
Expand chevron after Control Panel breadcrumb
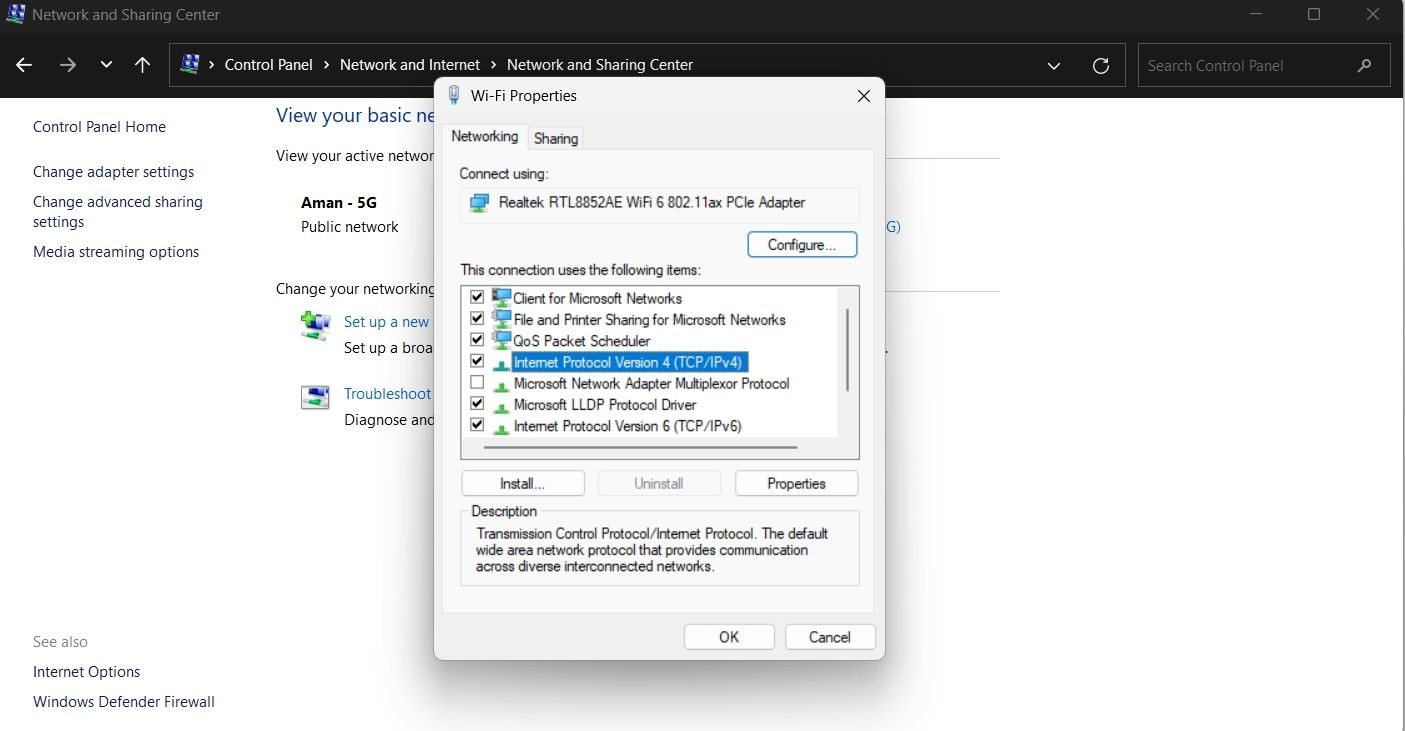point(326,65)
